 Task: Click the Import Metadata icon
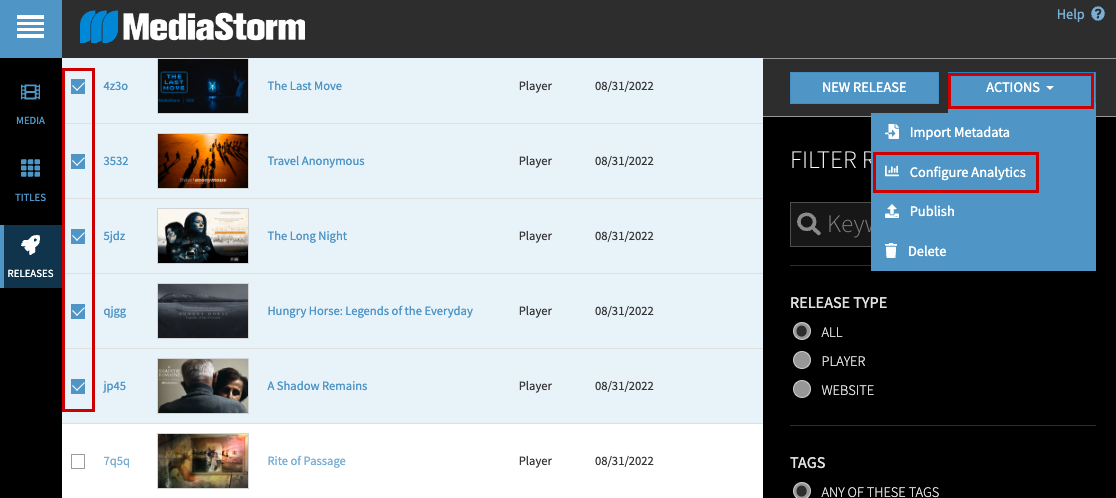(x=892, y=132)
